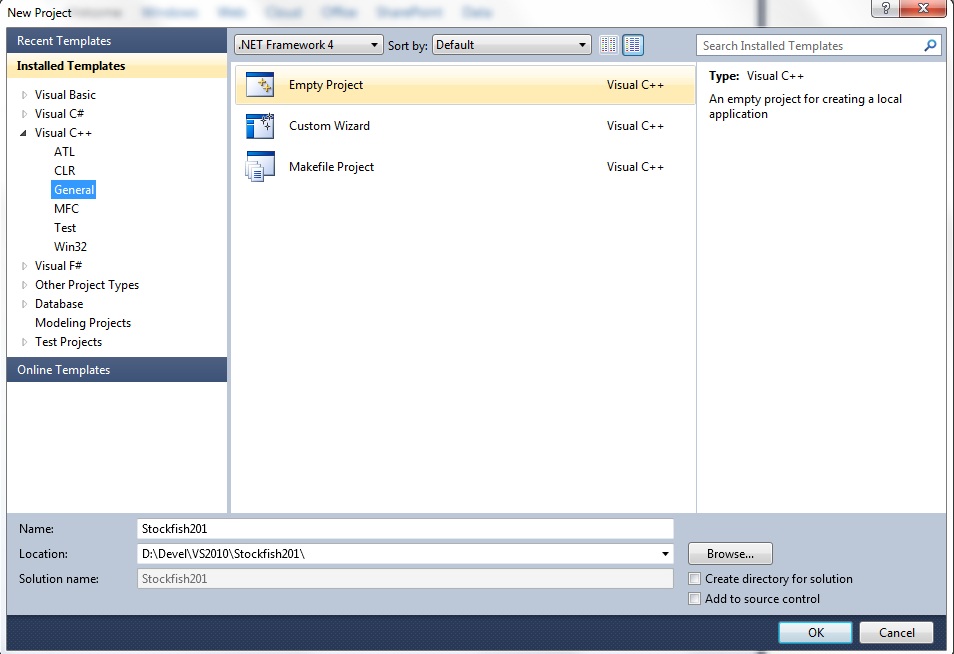
Task: Click the Makefile Project template icon
Action: (260, 167)
